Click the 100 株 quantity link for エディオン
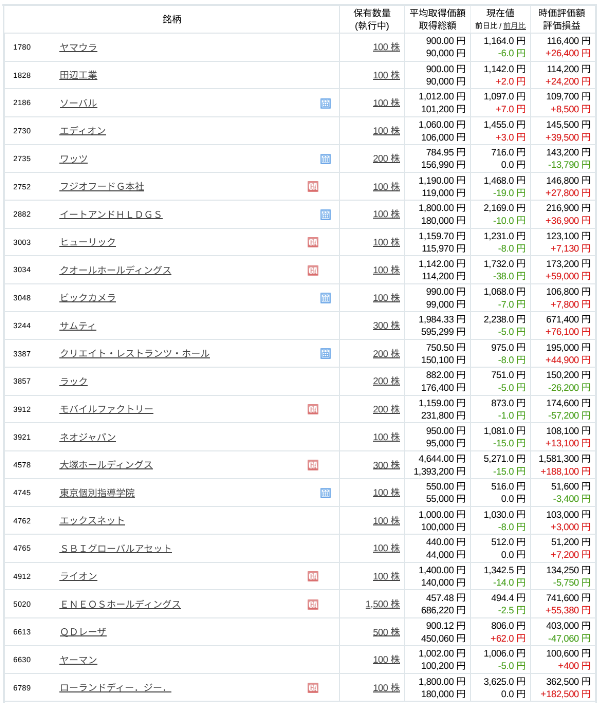600x703 pixels. [x=386, y=131]
